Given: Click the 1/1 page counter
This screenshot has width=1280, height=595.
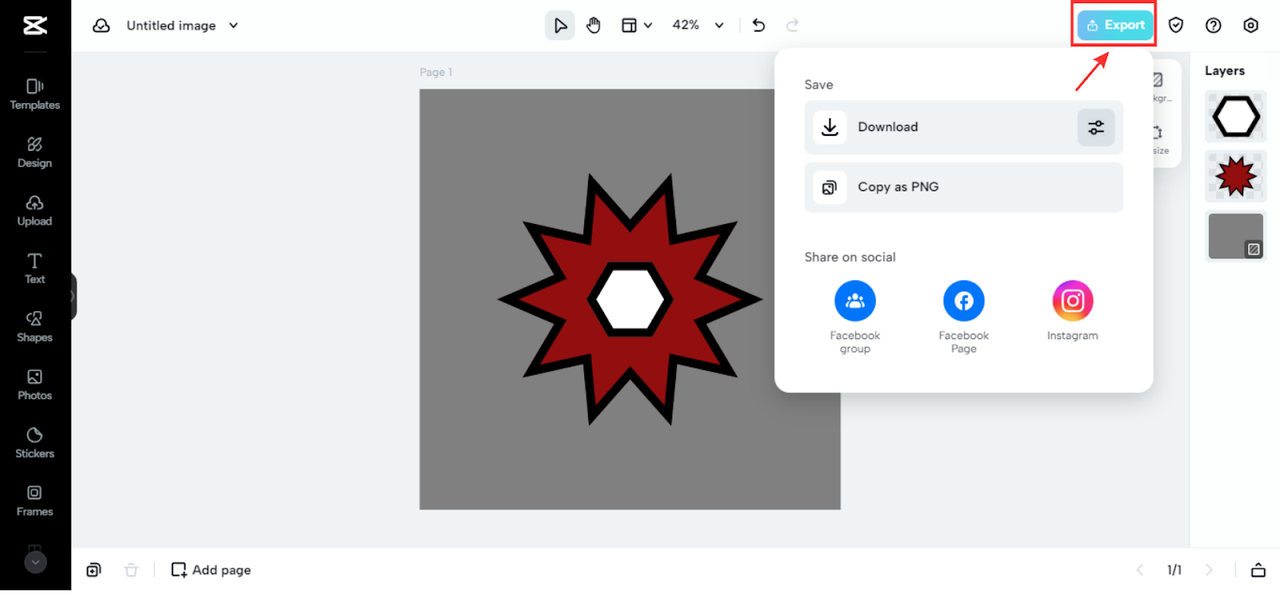Looking at the screenshot, I should (x=1174, y=570).
